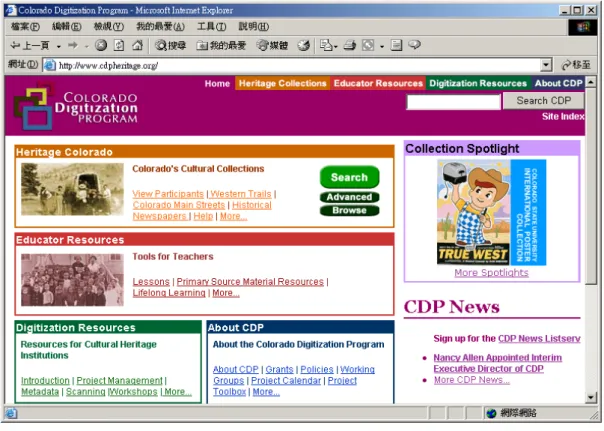604x431 pixels.
Task: Open the More CDP News link
Action: [x=471, y=380]
